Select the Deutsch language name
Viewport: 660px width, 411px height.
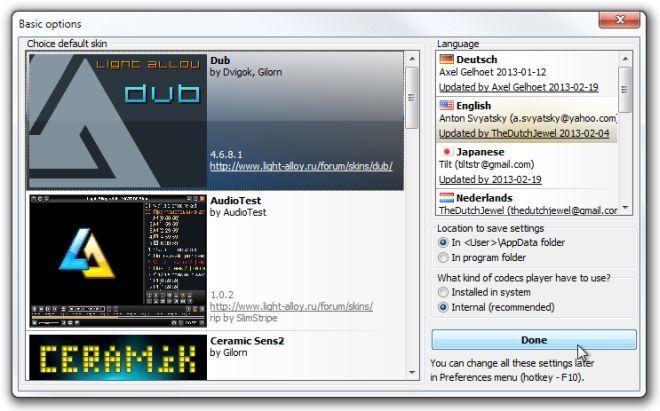tap(476, 59)
